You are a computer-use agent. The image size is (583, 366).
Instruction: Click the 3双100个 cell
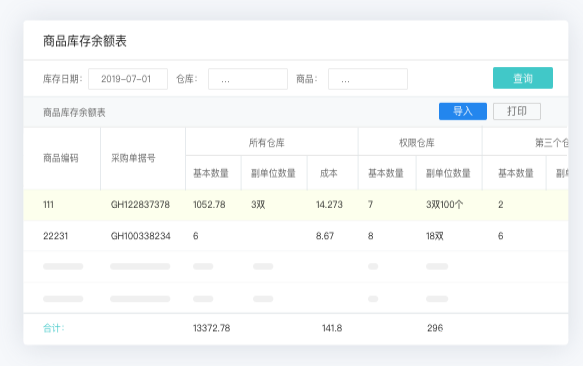pyautogui.click(x=445, y=205)
